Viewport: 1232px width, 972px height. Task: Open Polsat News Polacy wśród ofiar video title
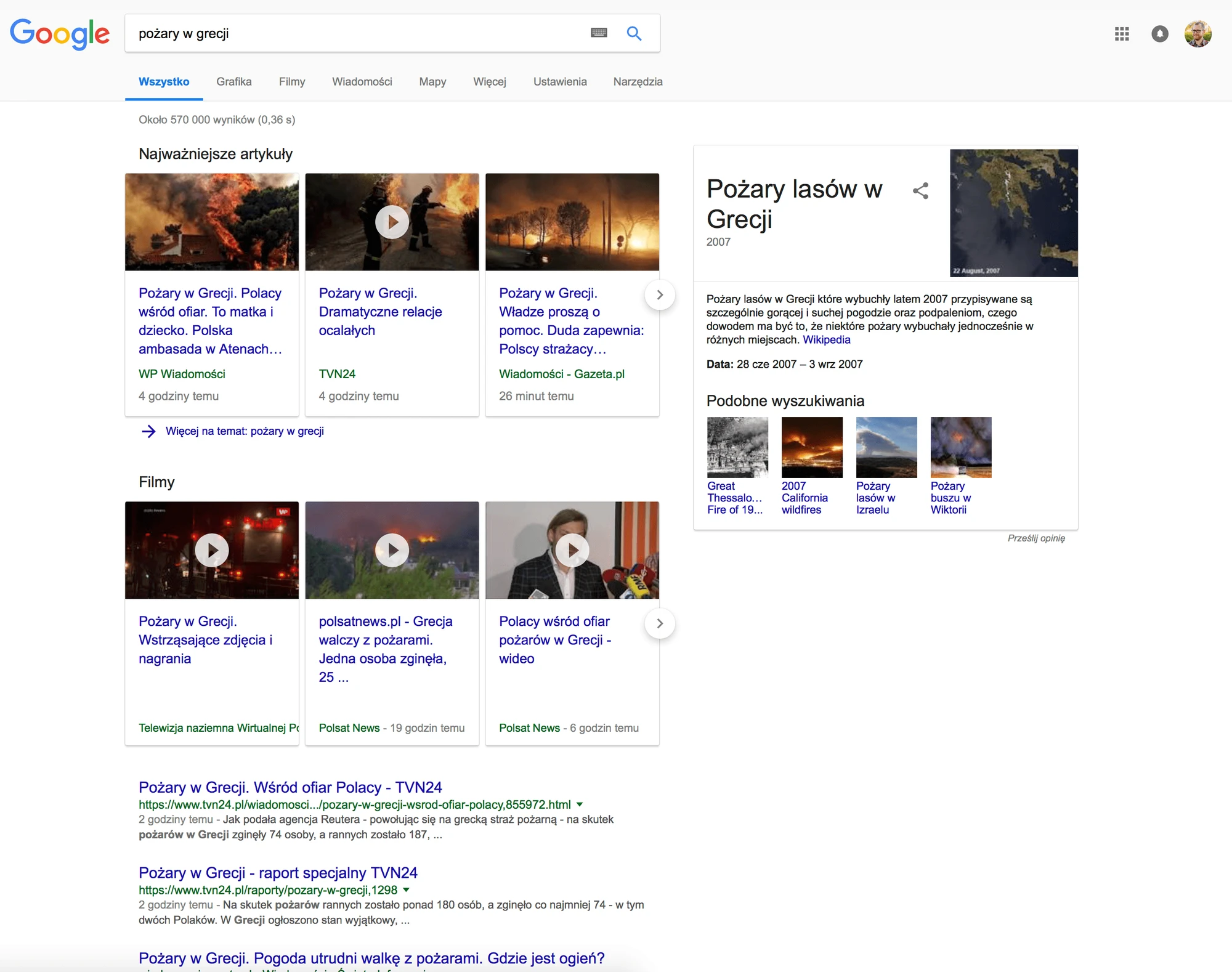coord(555,640)
